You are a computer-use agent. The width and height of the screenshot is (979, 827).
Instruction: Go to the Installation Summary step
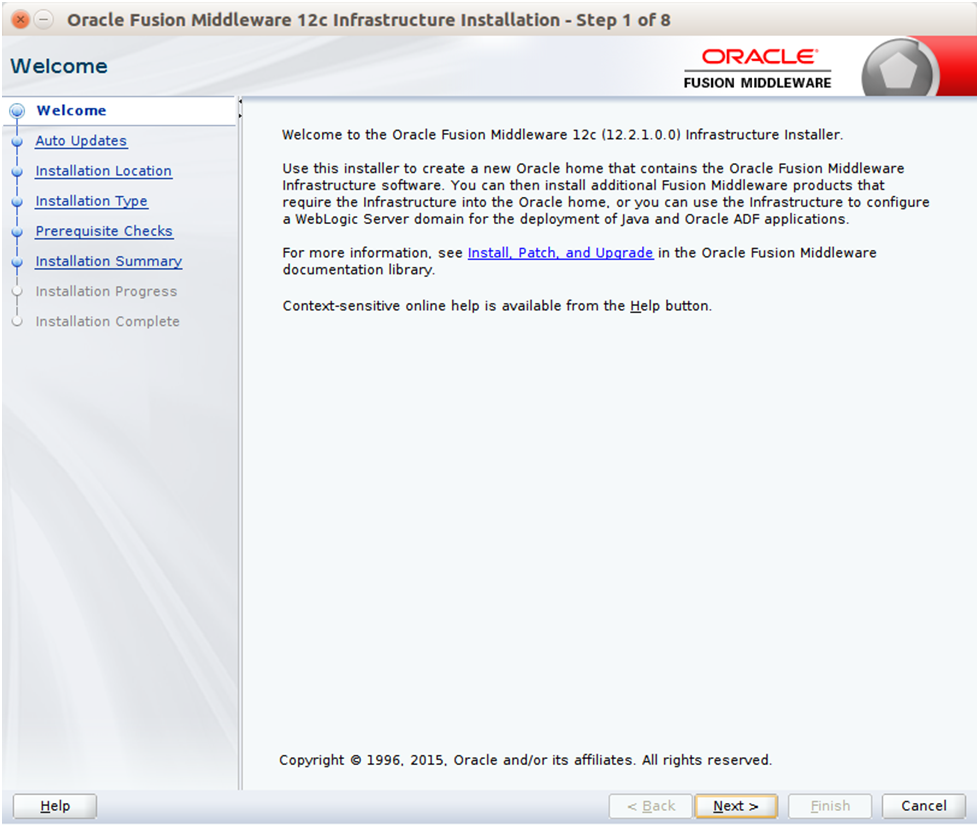tap(109, 261)
